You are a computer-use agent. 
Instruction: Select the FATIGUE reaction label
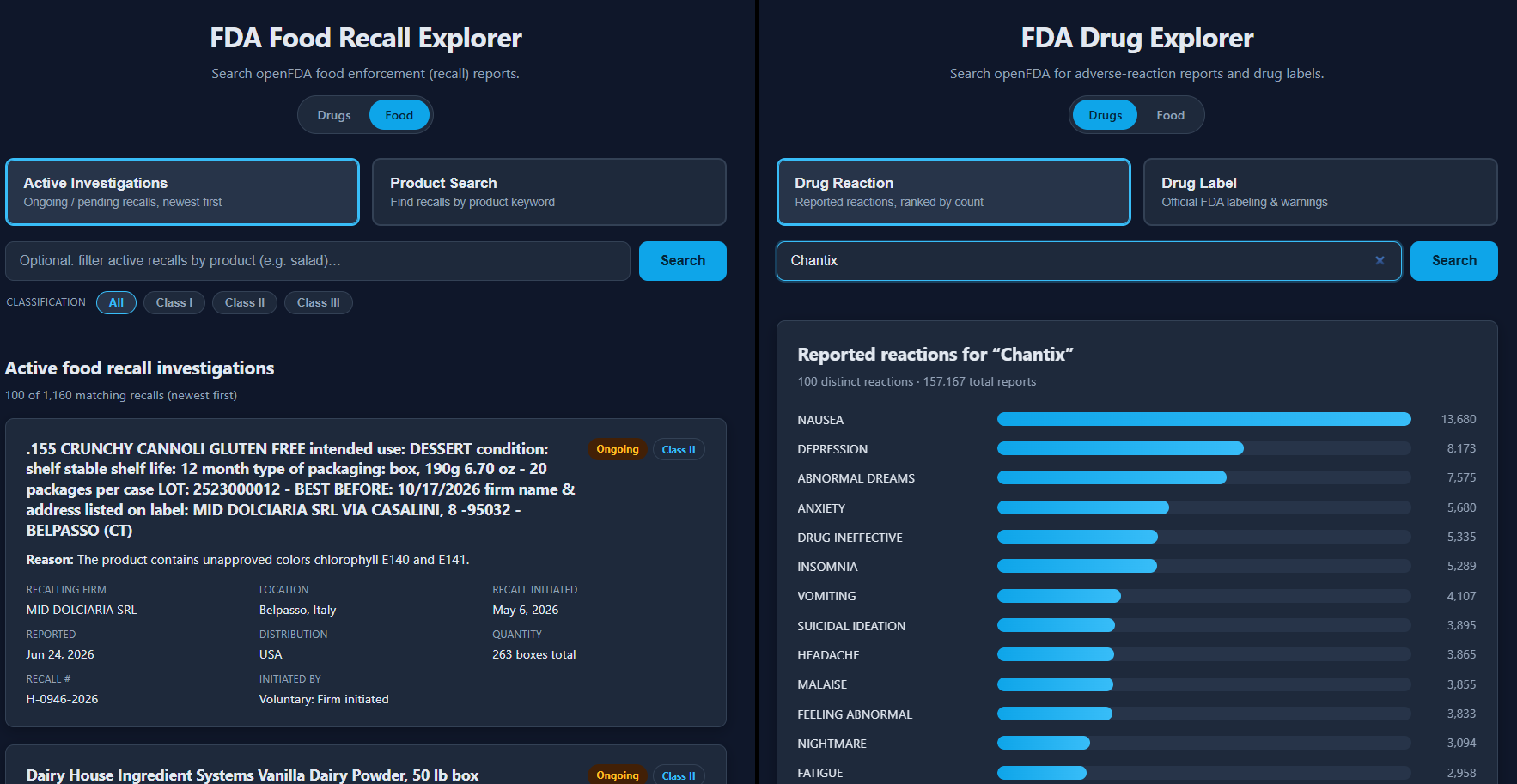point(819,773)
